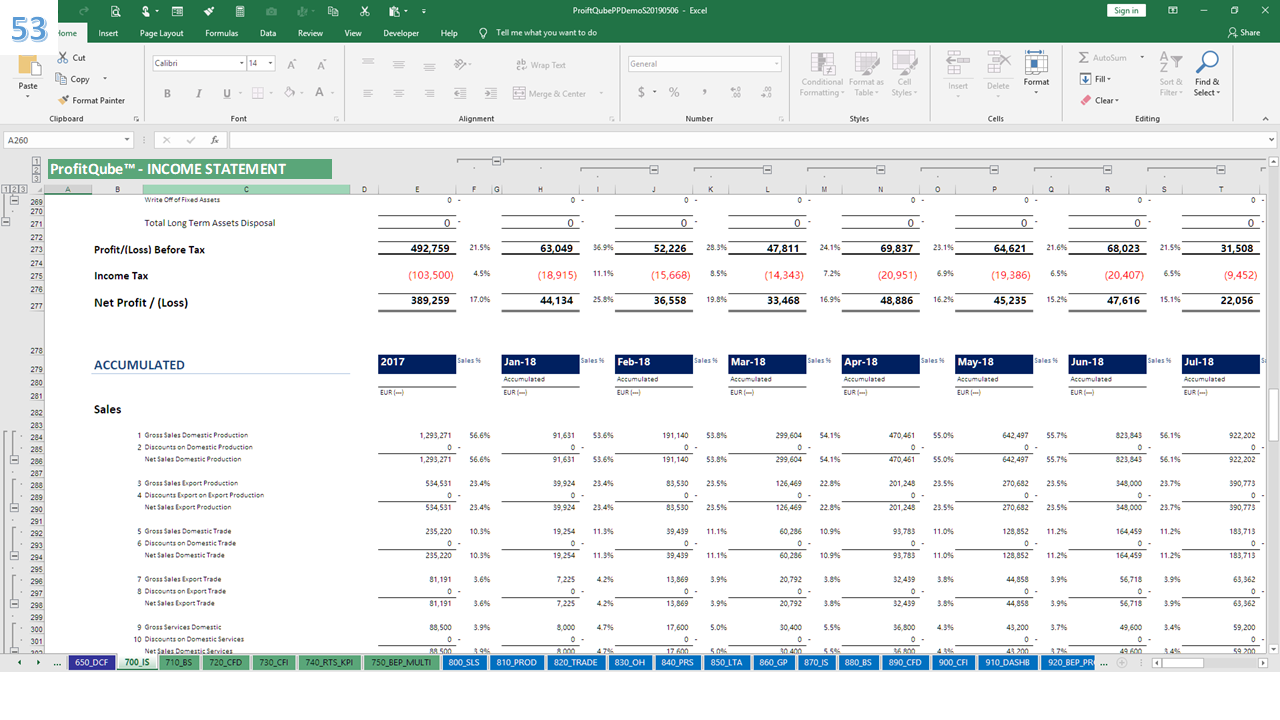The width and height of the screenshot is (1280, 720).
Task: Switch to the 650_DCF sheet tab
Action: (x=89, y=662)
